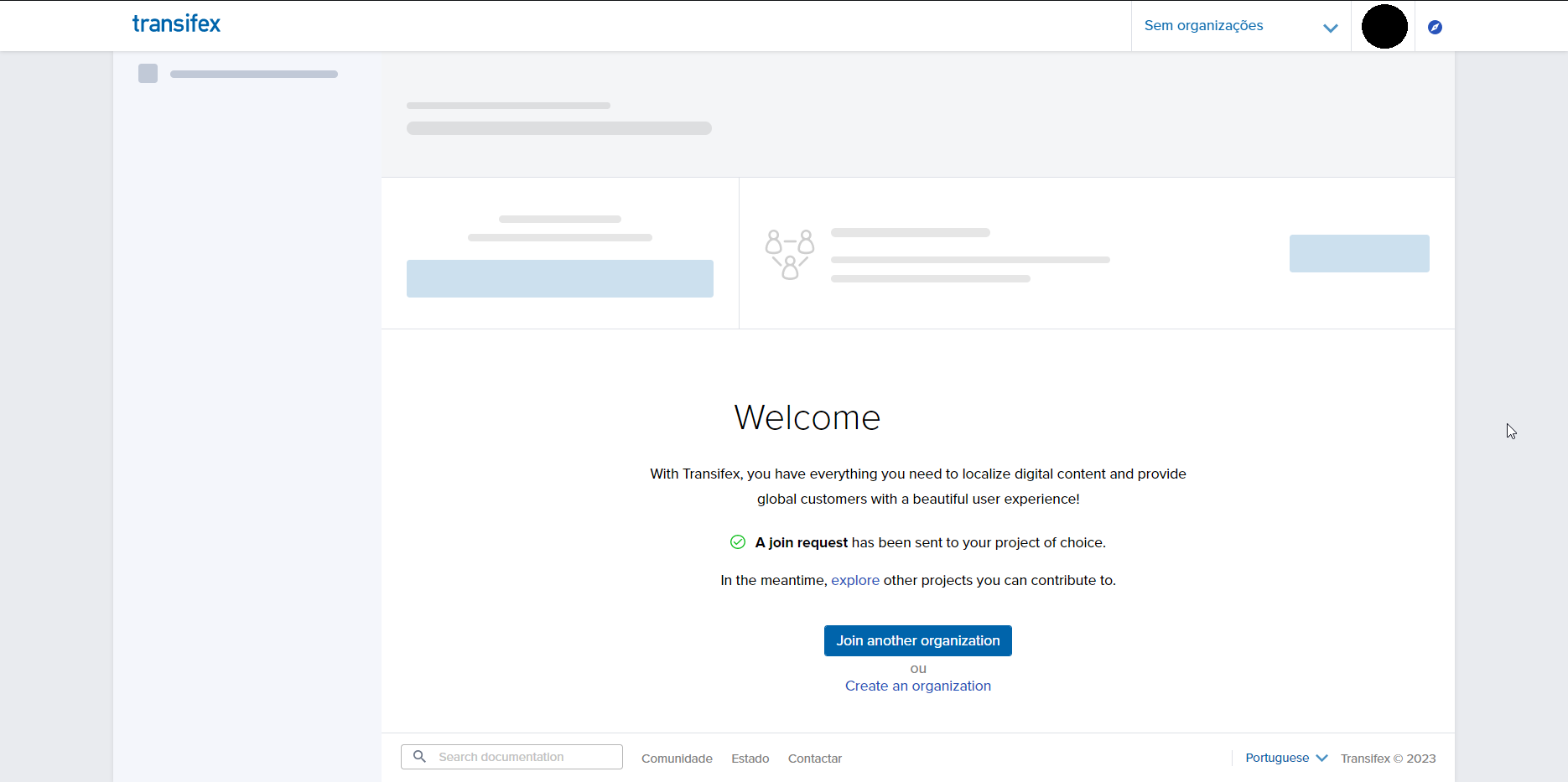Click the magnifier icon in documentation search
Image resolution: width=1568 pixels, height=782 pixels.
tap(420, 757)
